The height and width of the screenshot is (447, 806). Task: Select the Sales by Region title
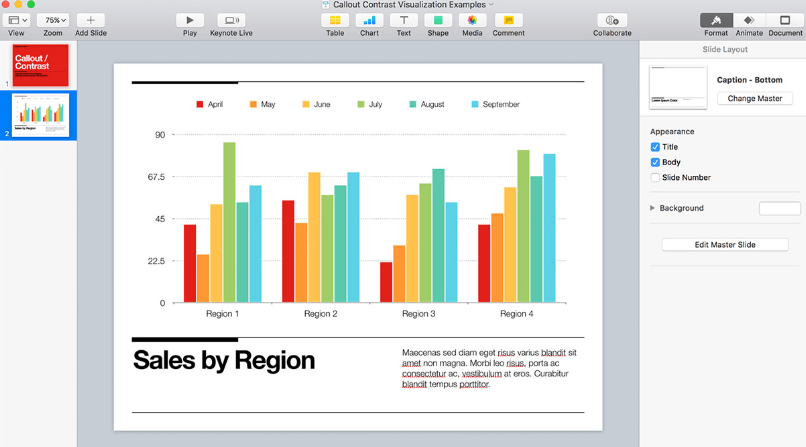pyautogui.click(x=224, y=360)
